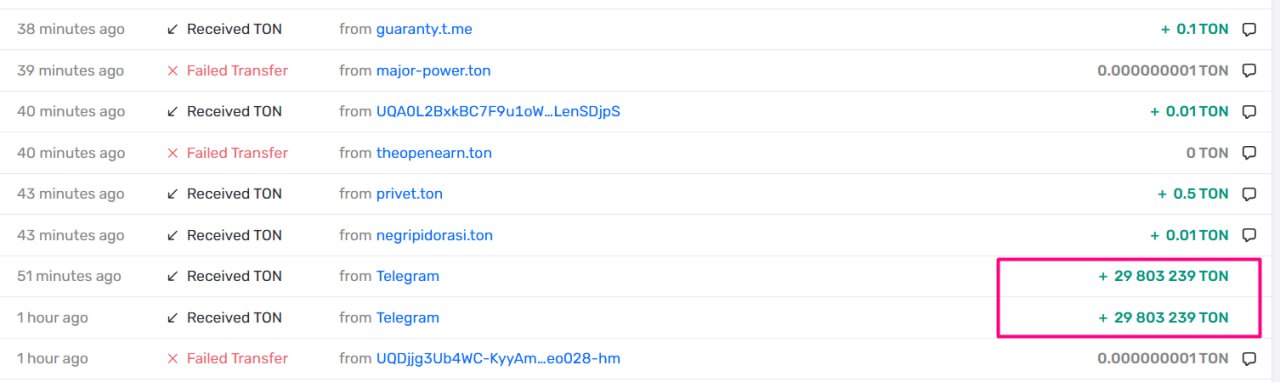Open Telegram sender at 1 hour ago

407,317
